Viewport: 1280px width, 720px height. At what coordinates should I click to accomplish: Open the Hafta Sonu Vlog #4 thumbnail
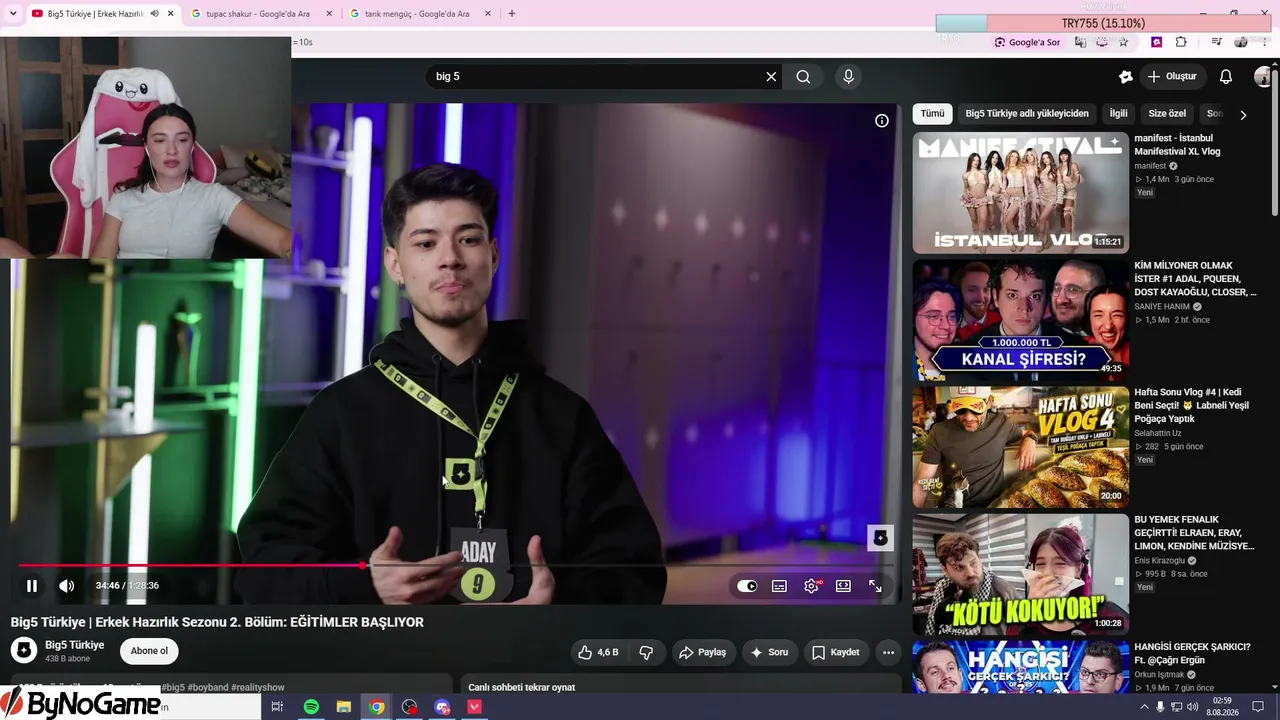[x=1021, y=447]
